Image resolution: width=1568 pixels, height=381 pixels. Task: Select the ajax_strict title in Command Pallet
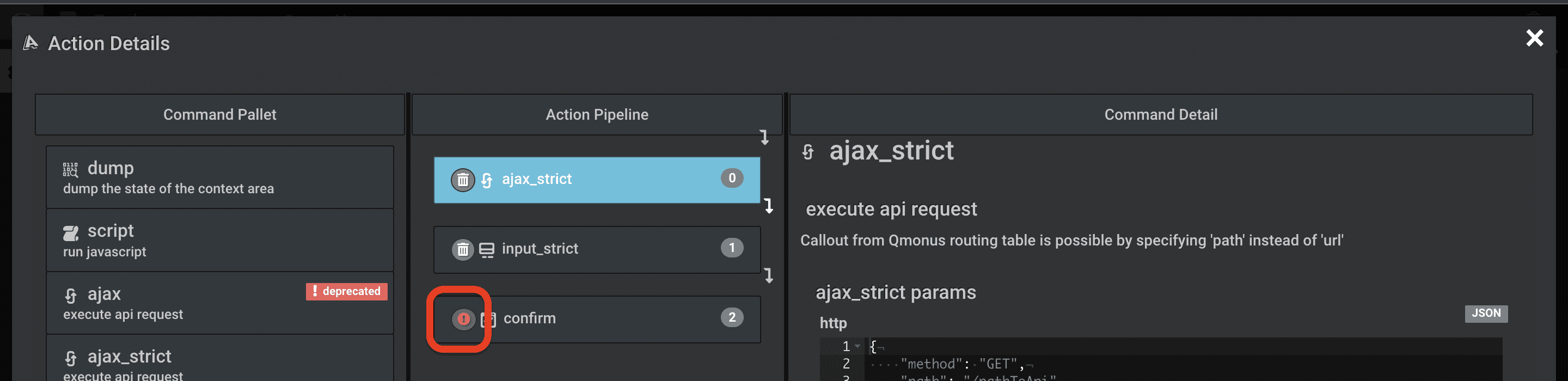pyautogui.click(x=129, y=356)
